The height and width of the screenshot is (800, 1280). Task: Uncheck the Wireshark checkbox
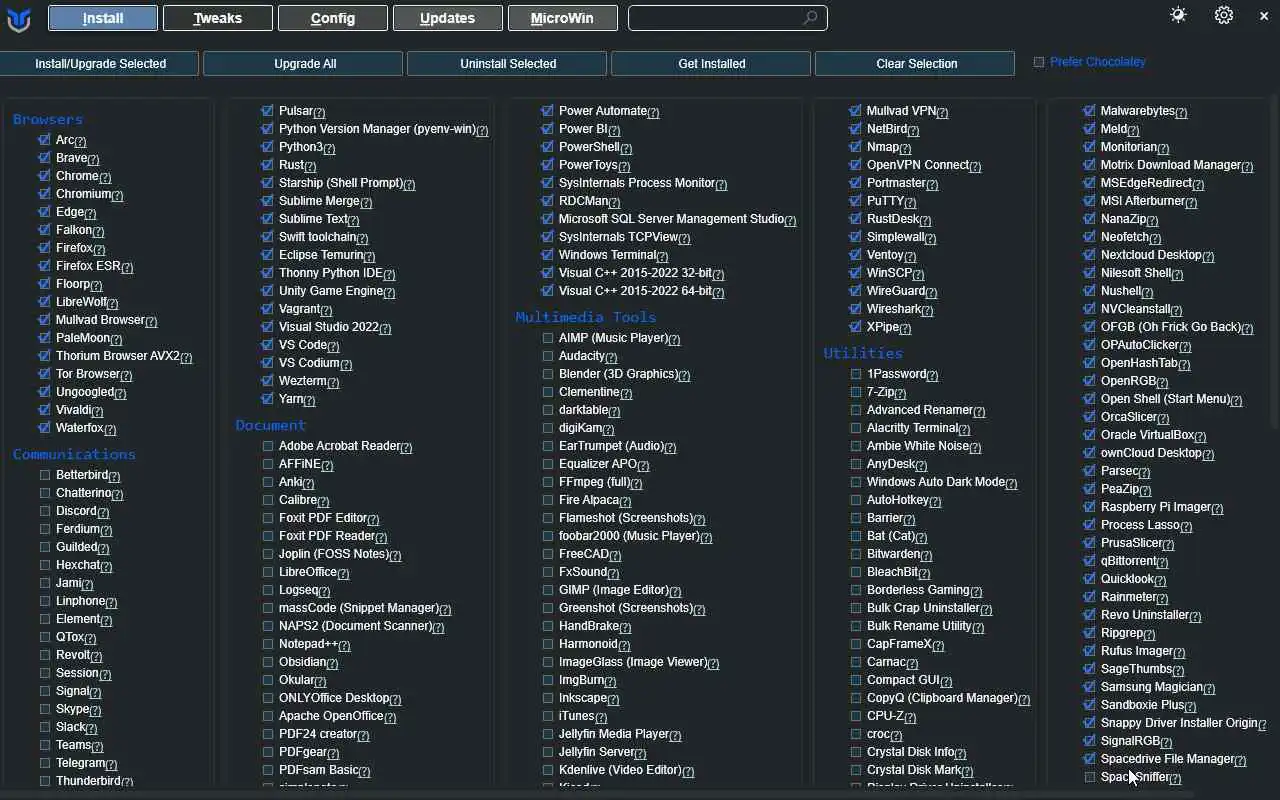point(855,309)
